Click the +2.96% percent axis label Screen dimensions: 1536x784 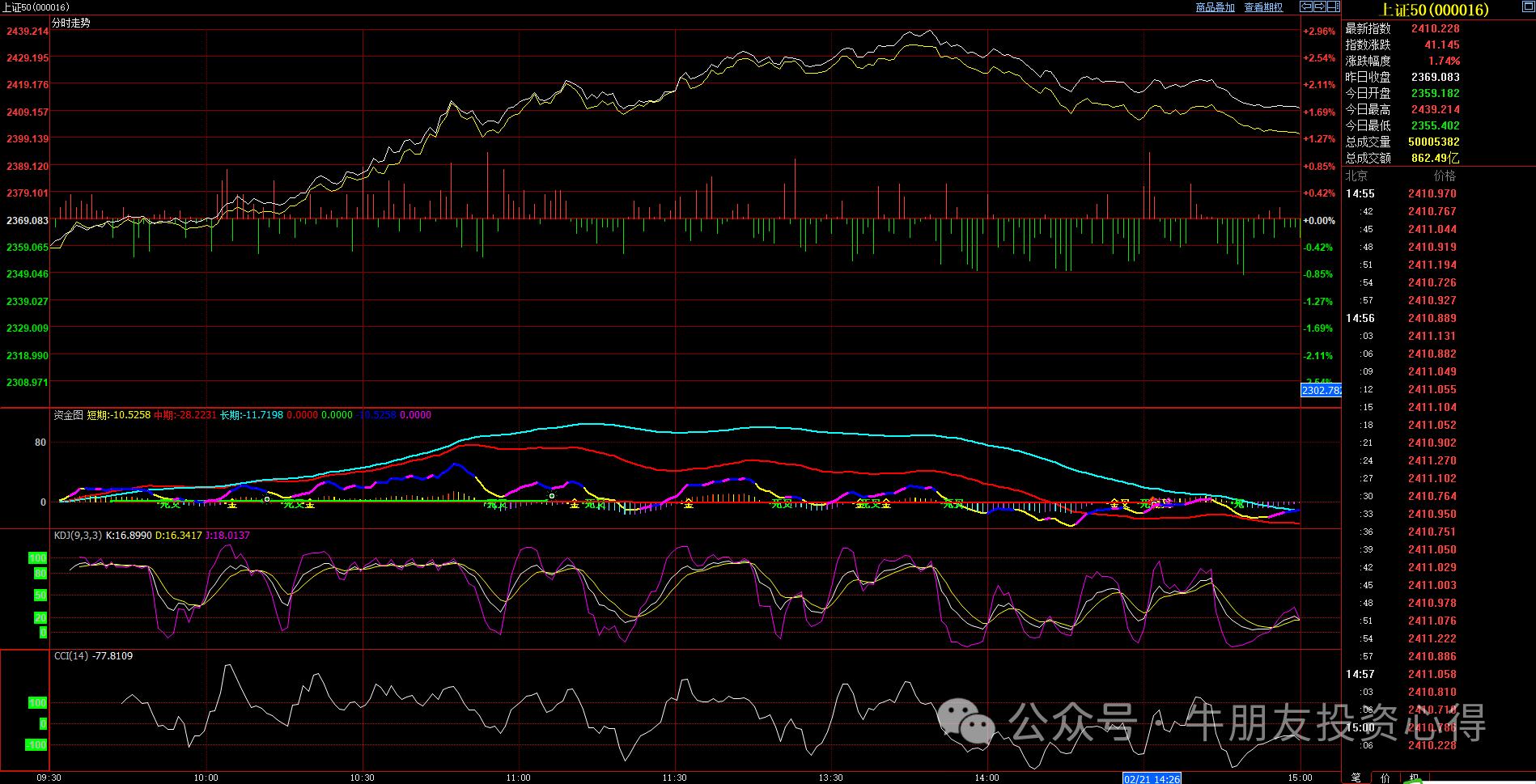tap(1319, 31)
